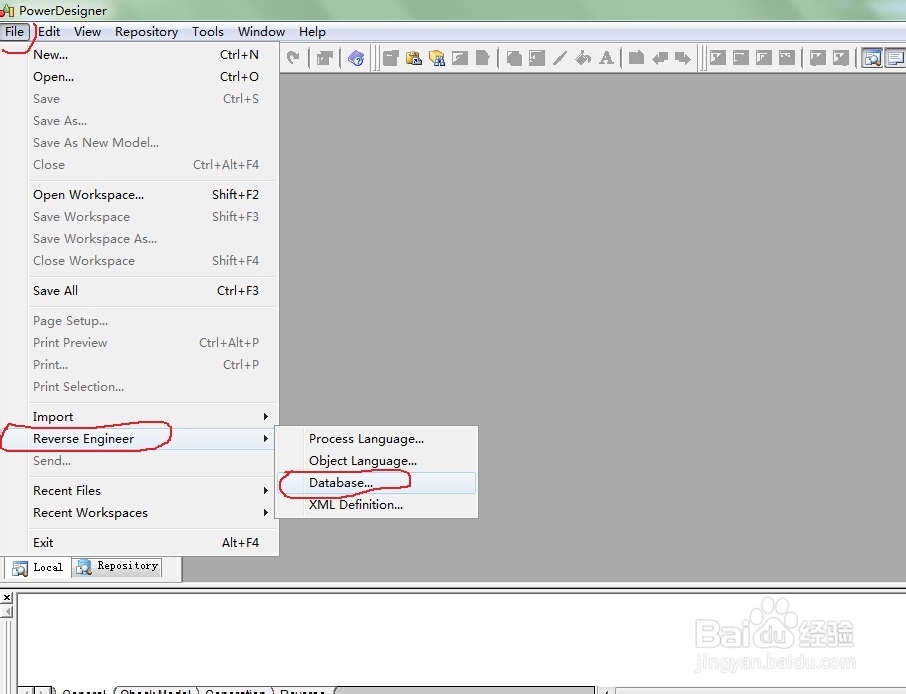Viewport: 906px width, 694px height.
Task: Click Save All in the File menu
Action: [x=153, y=291]
